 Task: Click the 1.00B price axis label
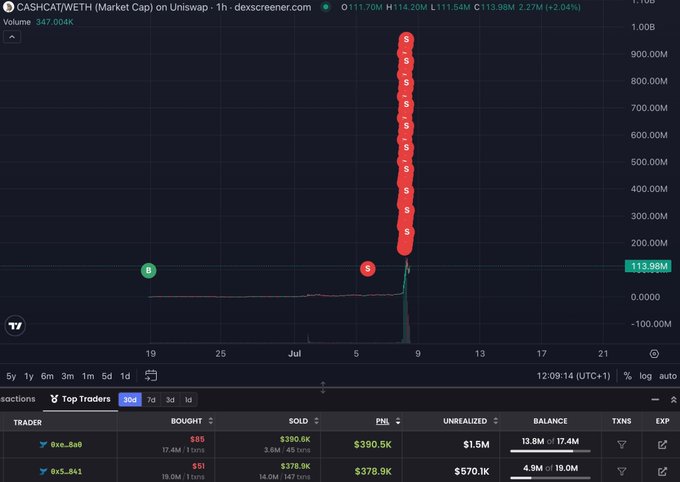(x=643, y=27)
